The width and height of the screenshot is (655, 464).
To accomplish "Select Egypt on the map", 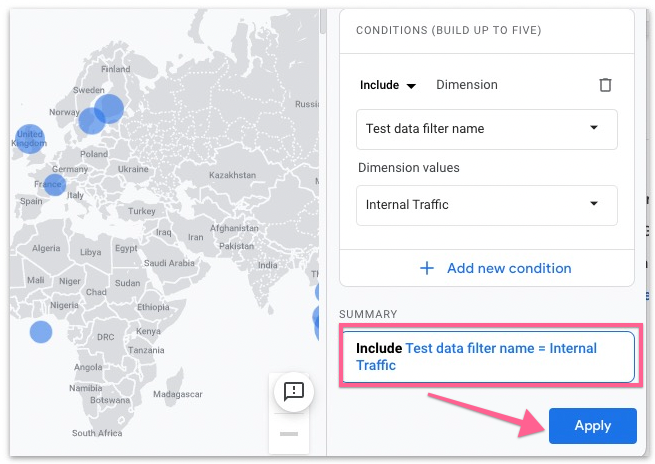I will coord(126,248).
